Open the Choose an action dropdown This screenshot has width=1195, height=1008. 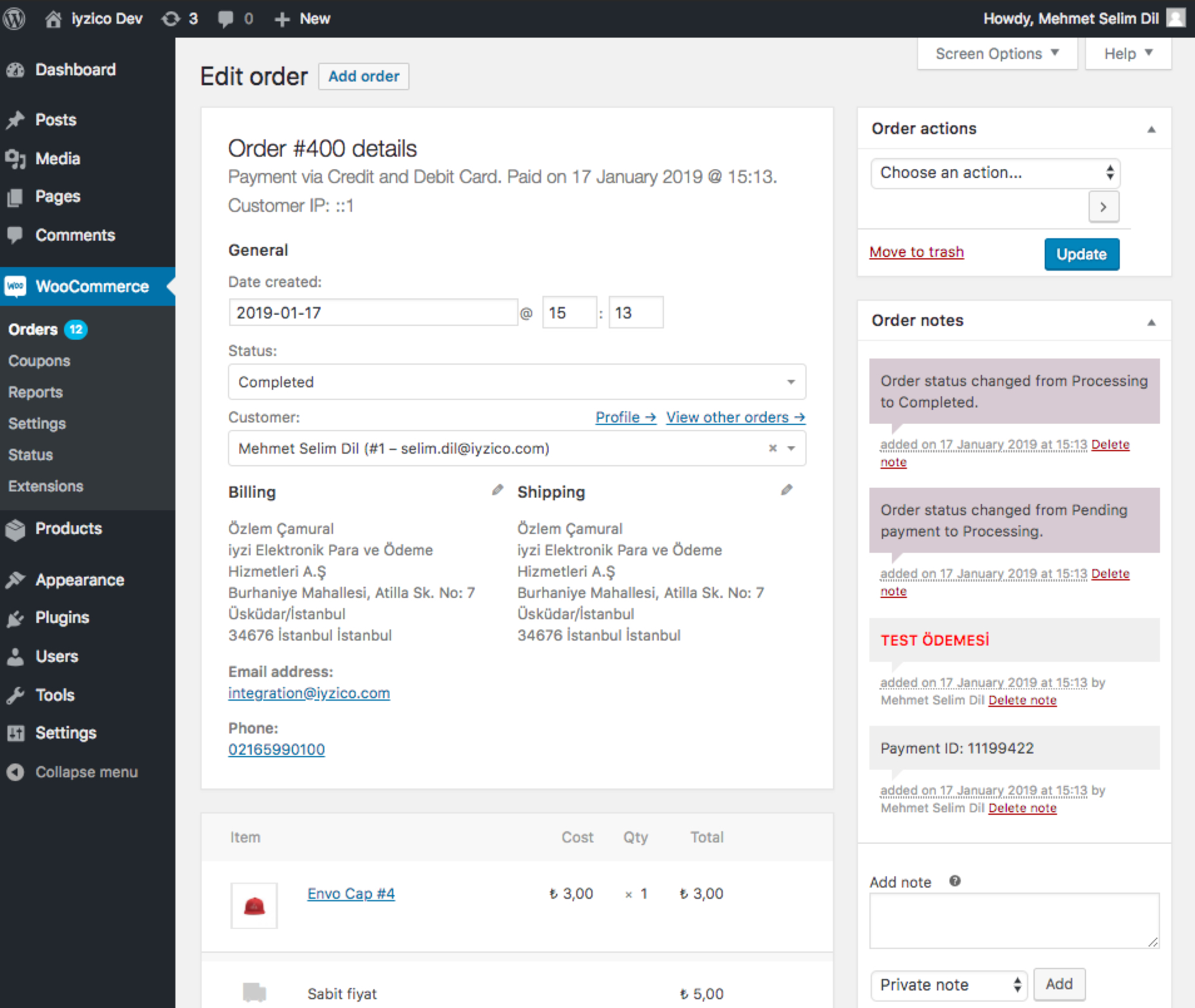point(995,173)
